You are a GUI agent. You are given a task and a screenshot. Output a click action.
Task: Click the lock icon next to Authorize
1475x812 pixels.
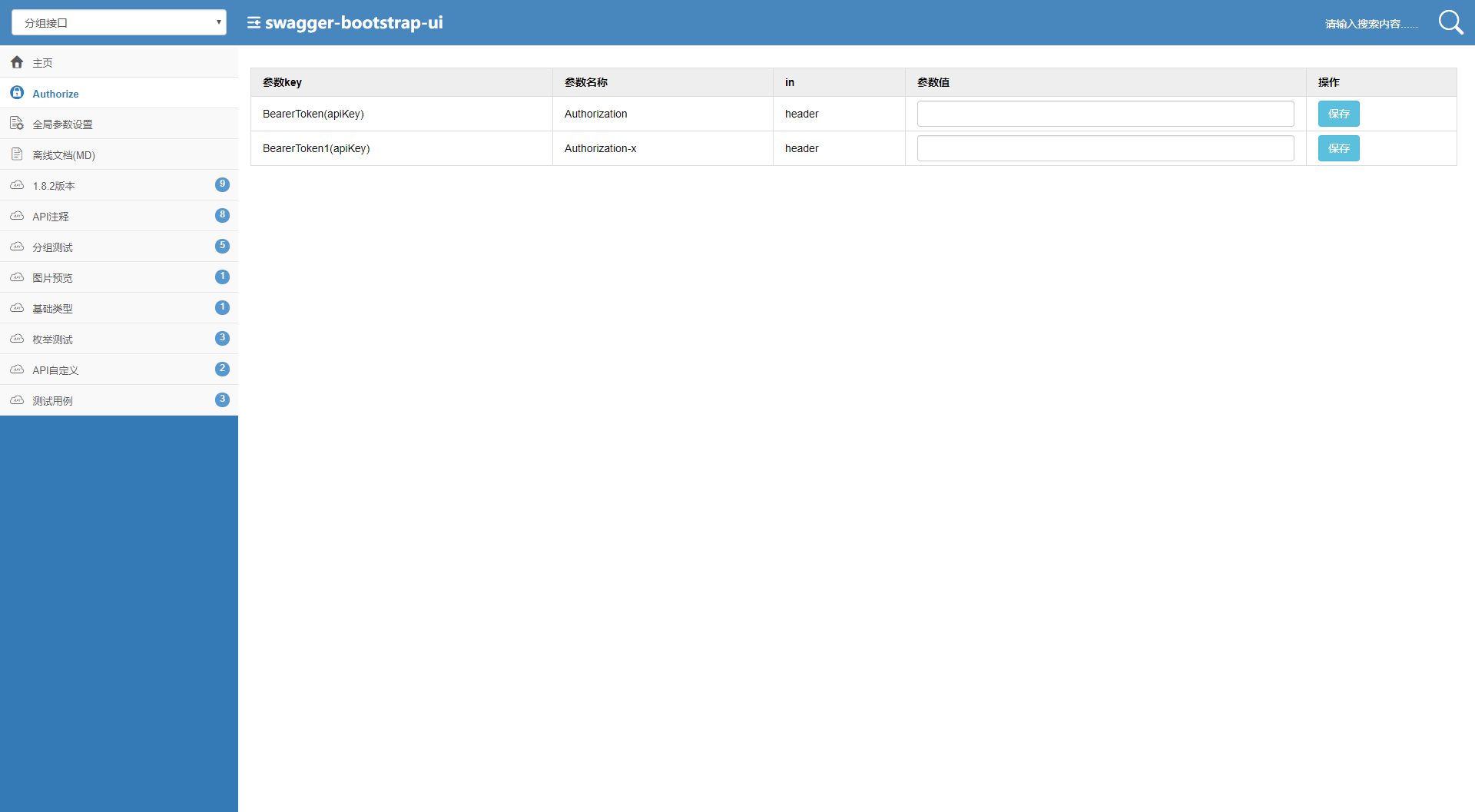pos(17,93)
